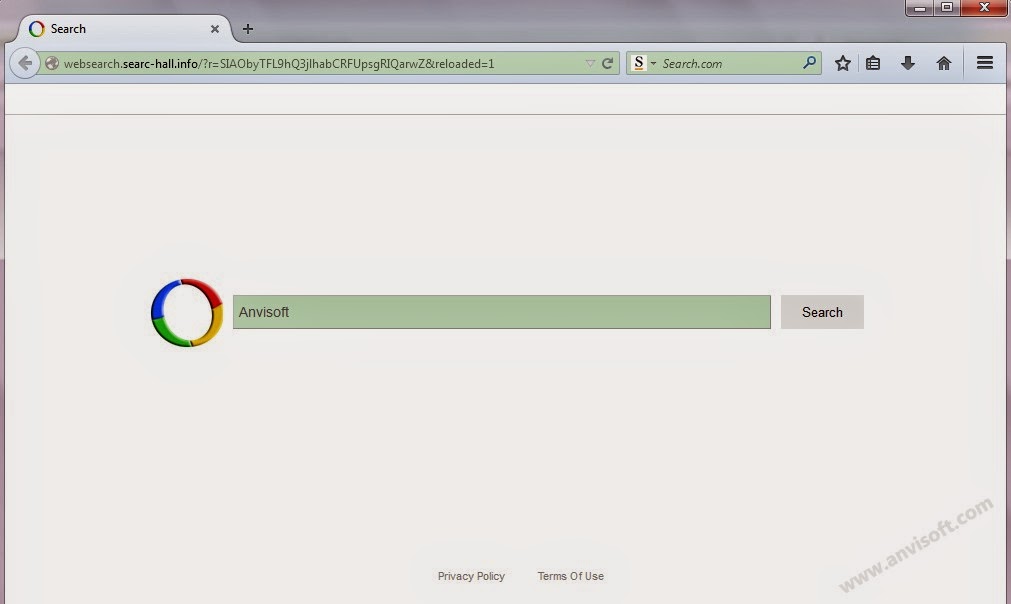1011x604 pixels.
Task: Open the URL history dropdown arrow
Action: [590, 63]
